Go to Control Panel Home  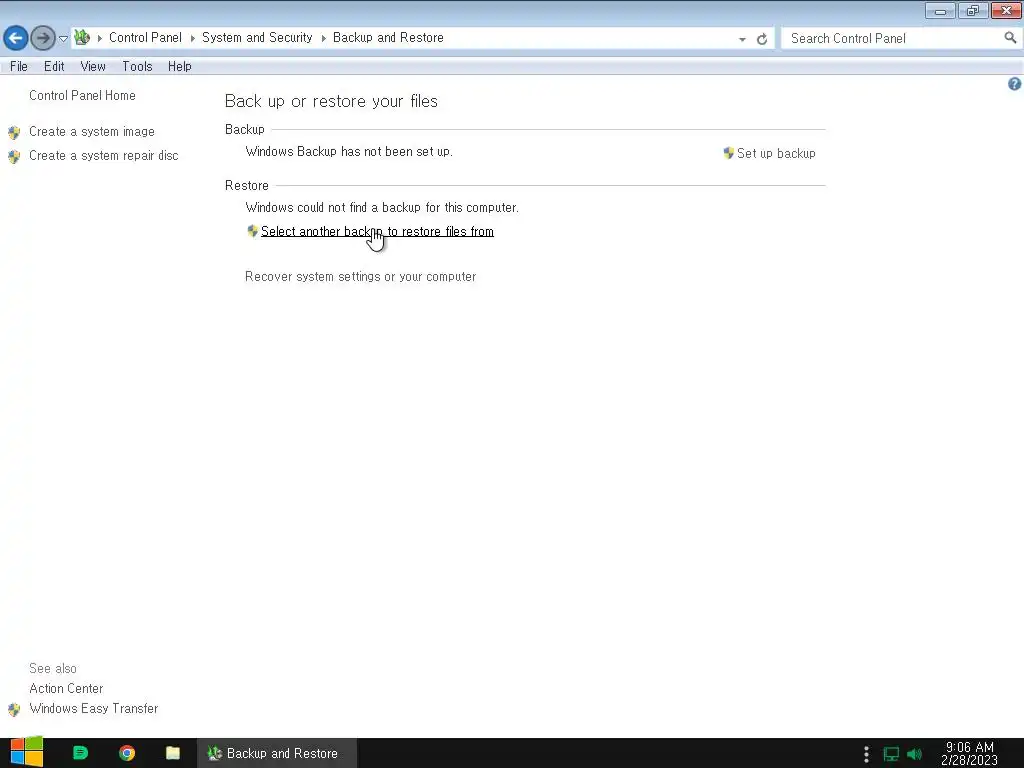(82, 95)
